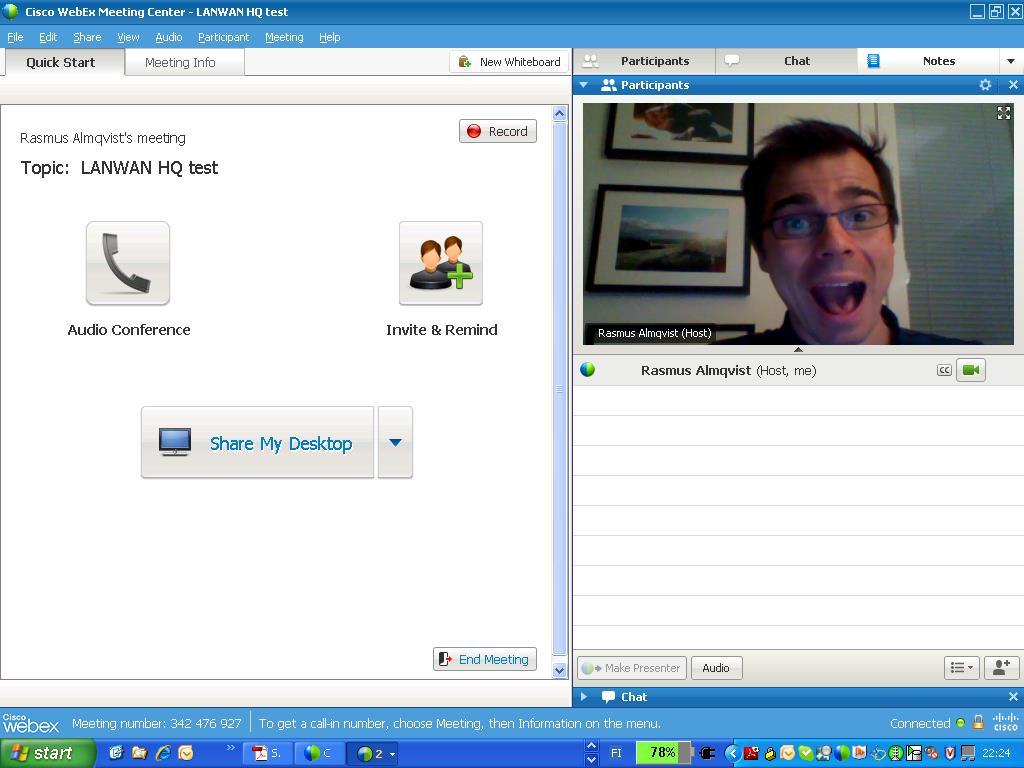Toggle the Participants panel button

point(645,61)
